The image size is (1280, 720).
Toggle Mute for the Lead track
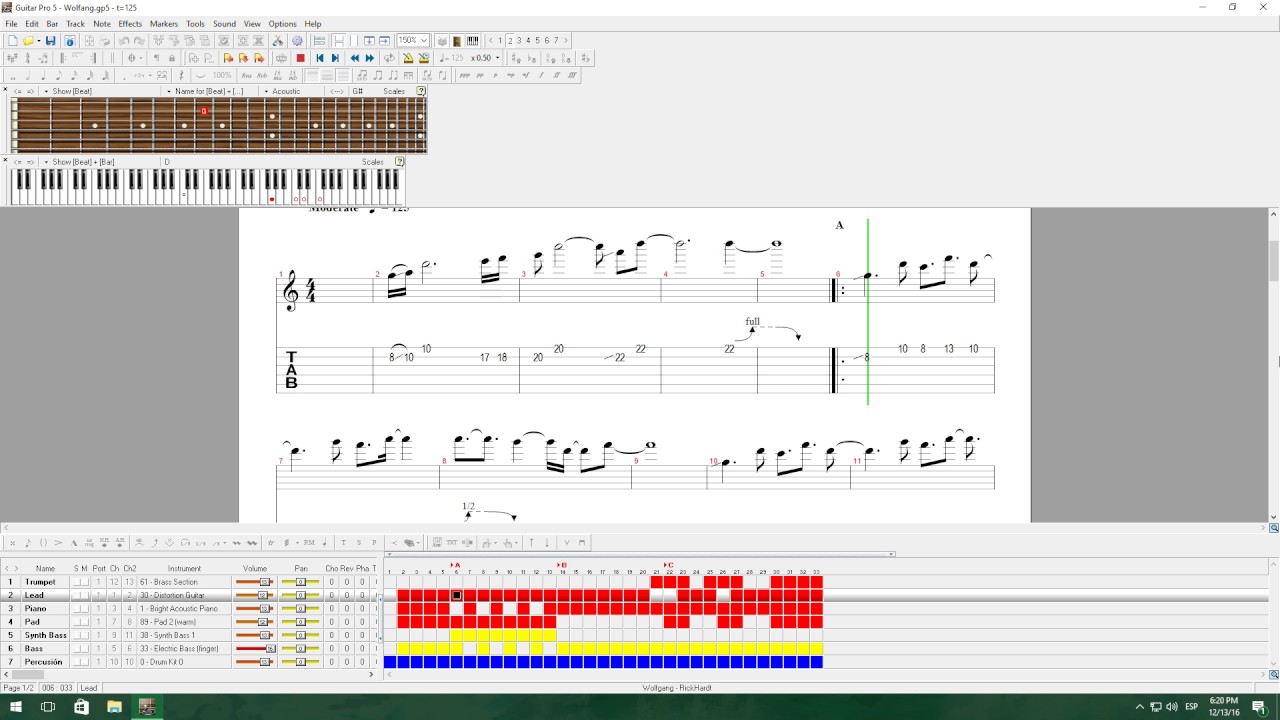tap(85, 595)
